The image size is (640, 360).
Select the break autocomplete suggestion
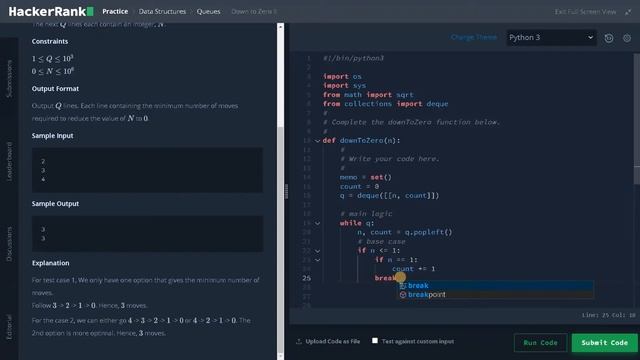pyautogui.click(x=495, y=285)
